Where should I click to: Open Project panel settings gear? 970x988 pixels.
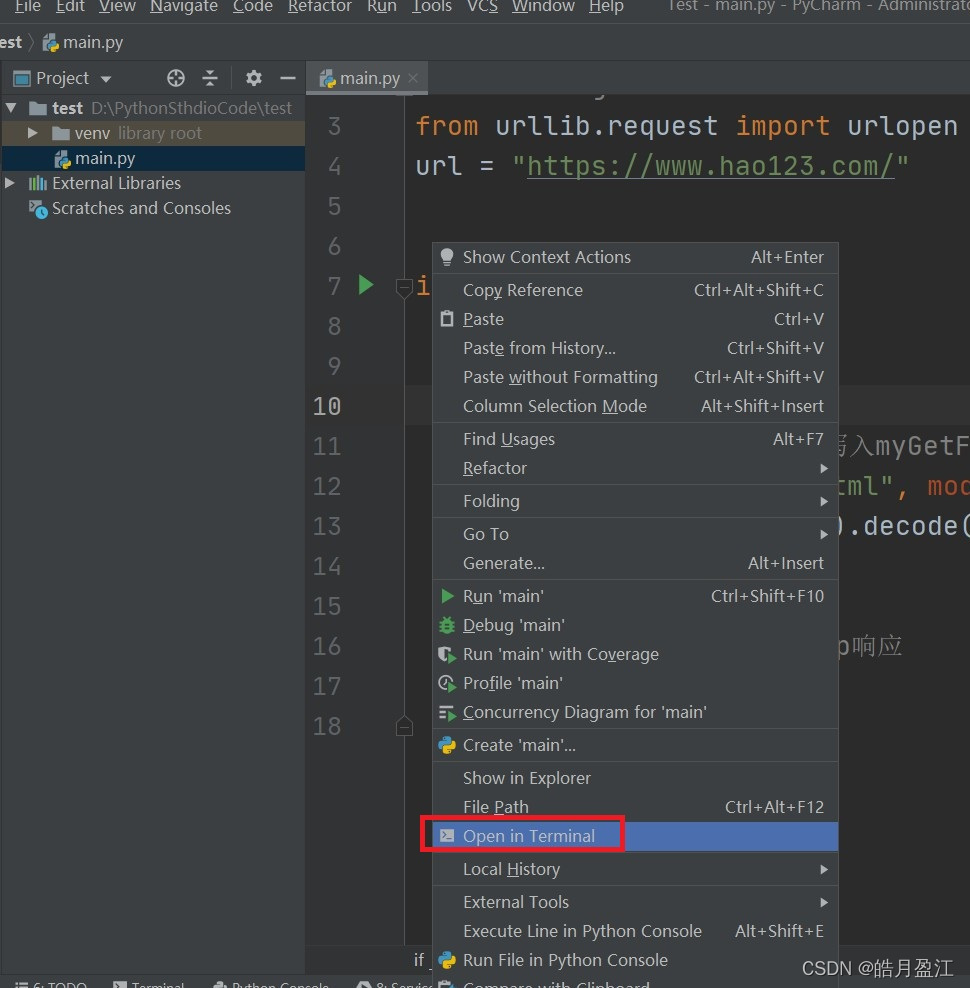pos(253,78)
